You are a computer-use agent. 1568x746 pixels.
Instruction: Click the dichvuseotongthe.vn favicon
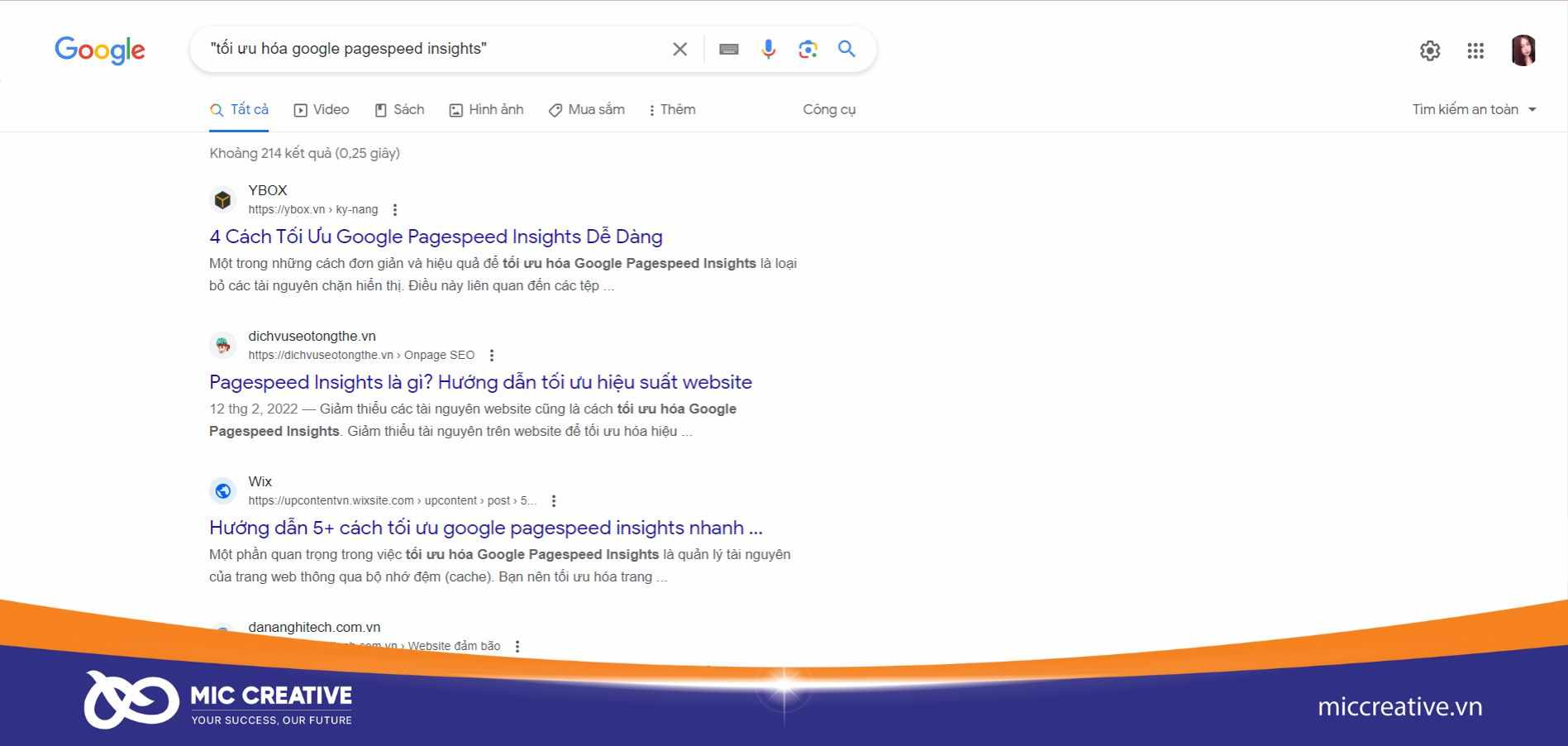pyautogui.click(x=222, y=345)
